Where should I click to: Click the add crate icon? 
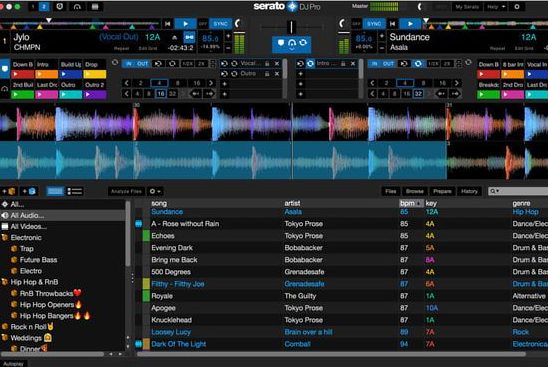[9, 191]
